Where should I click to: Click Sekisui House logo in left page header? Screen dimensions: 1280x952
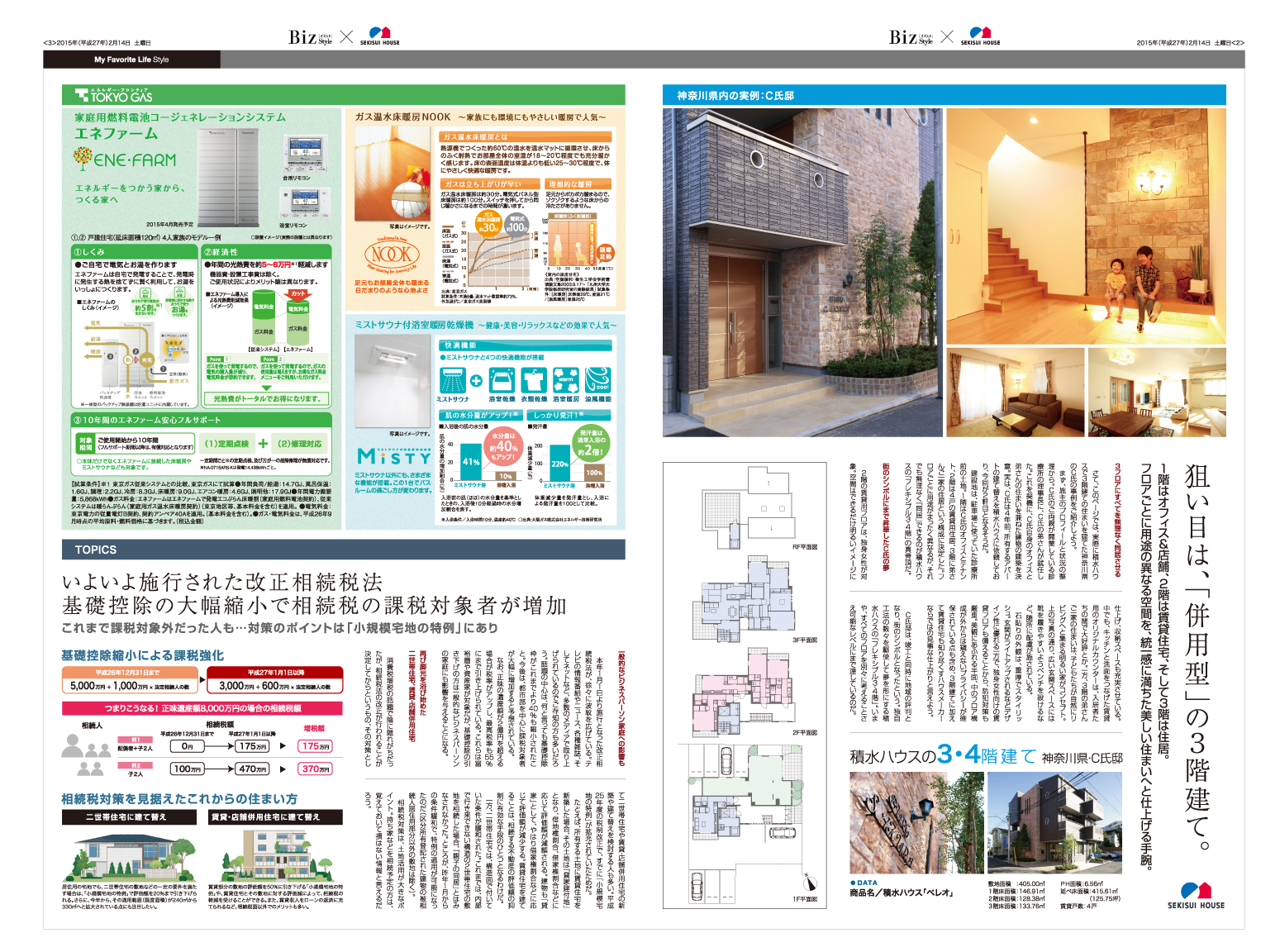[x=379, y=36]
